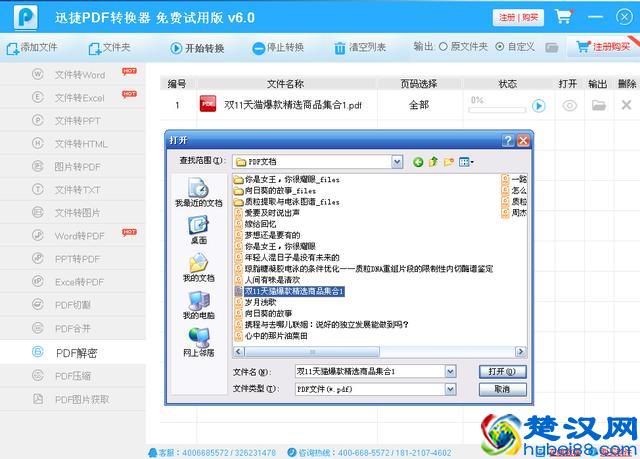
Task: Expand the 文件名 dropdown arrow
Action: (450, 371)
